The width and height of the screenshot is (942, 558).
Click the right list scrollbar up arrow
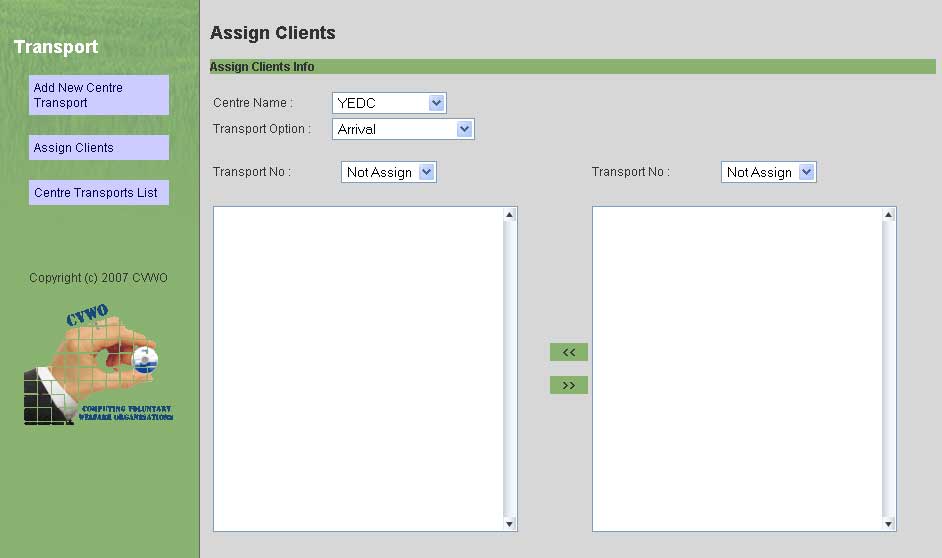[889, 214]
